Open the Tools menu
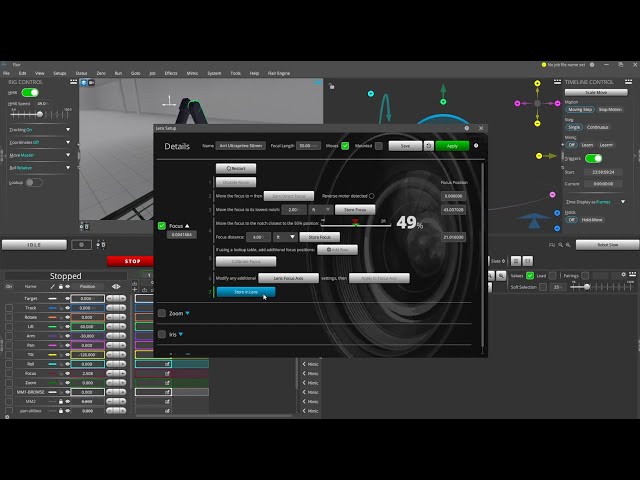 236,73
